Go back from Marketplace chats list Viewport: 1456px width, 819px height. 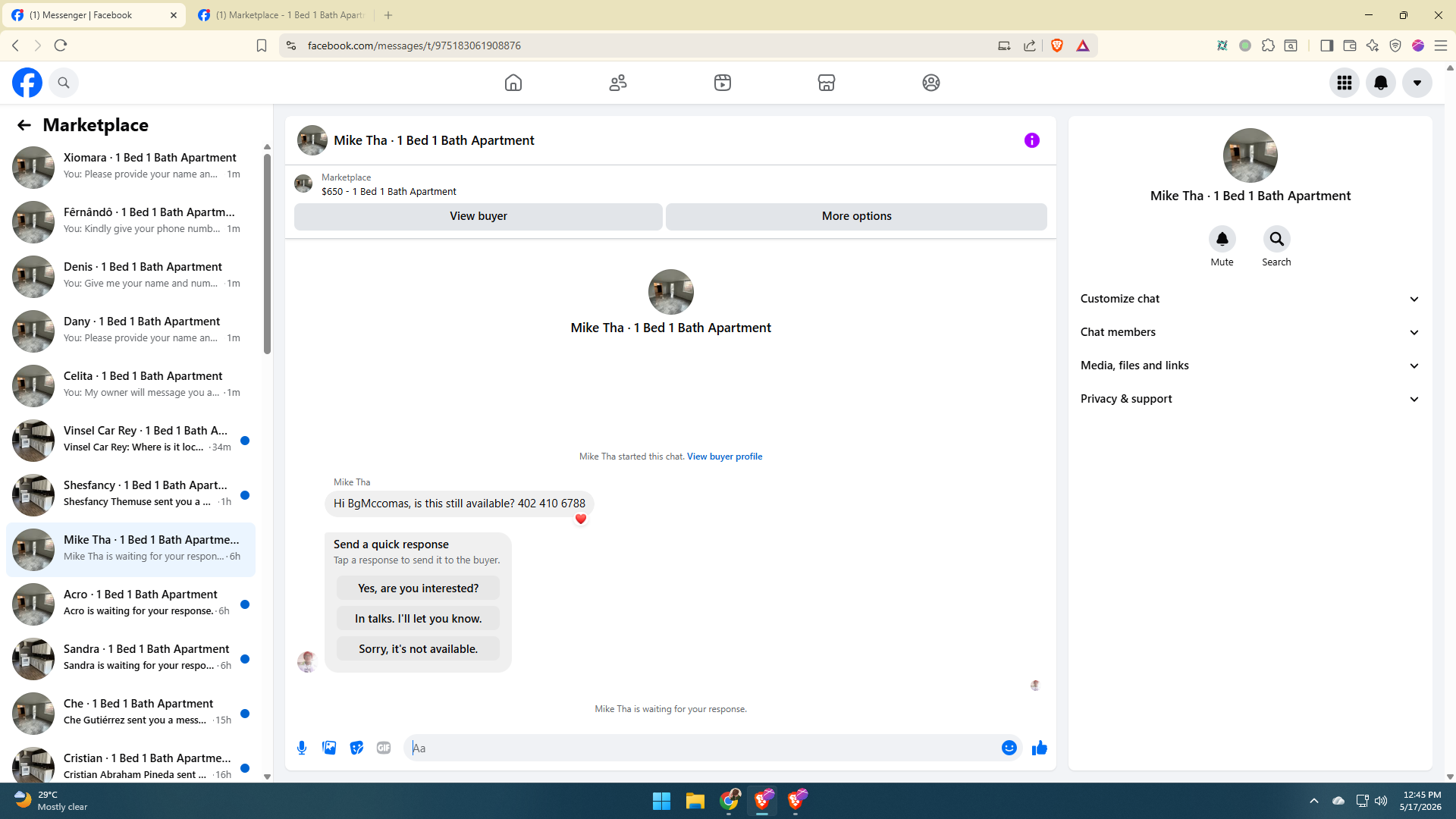(24, 125)
